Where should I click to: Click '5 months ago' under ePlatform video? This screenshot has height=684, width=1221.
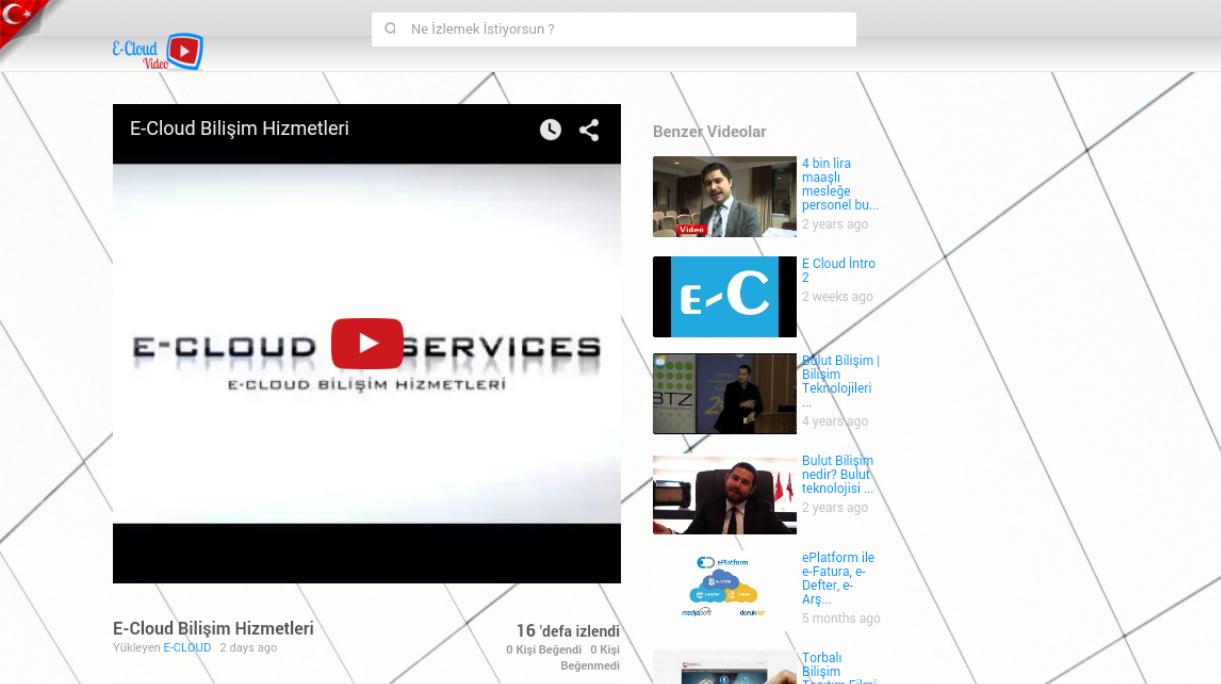click(x=841, y=619)
